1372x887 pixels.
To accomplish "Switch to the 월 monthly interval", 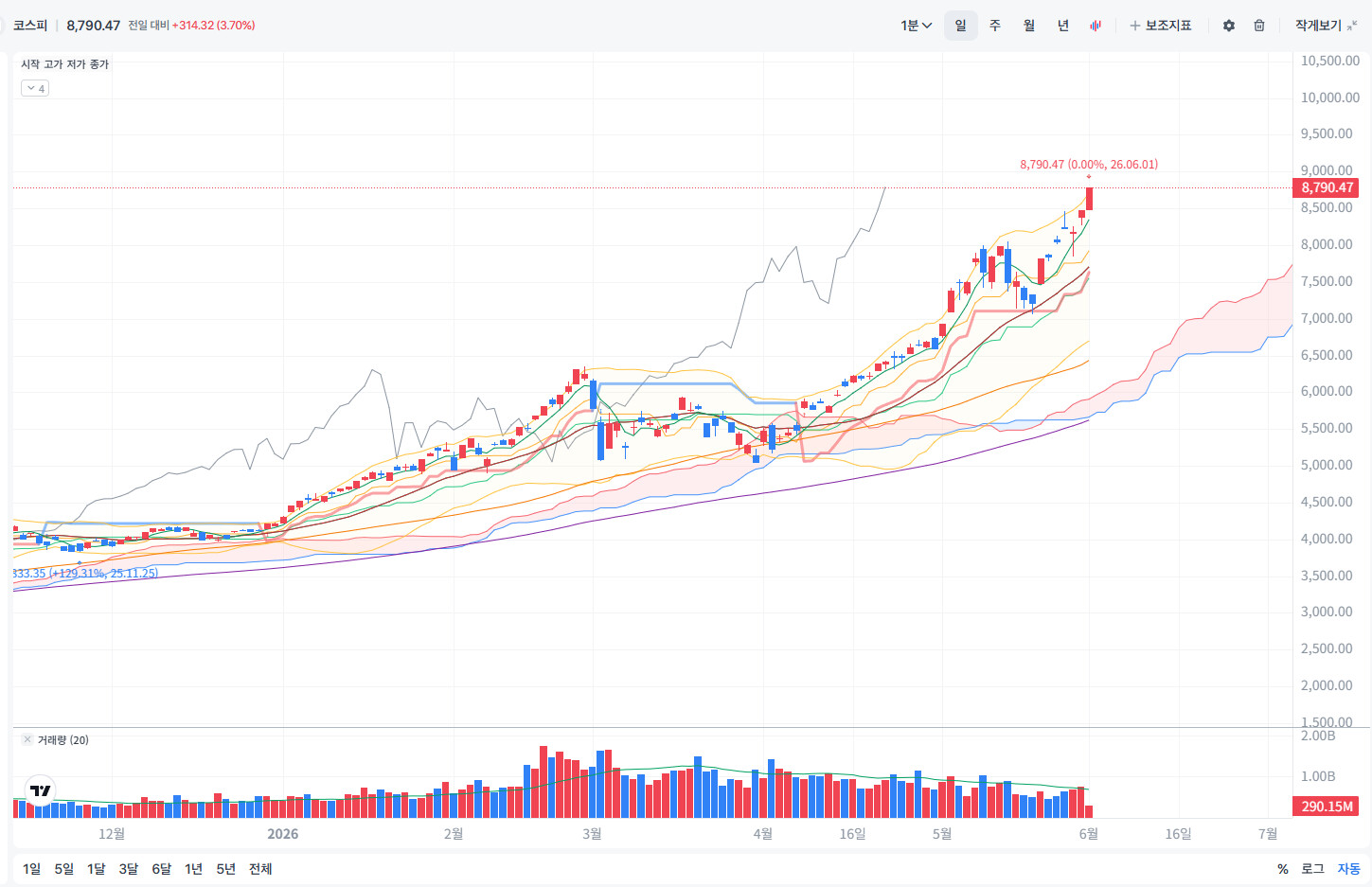I will click(x=1028, y=26).
